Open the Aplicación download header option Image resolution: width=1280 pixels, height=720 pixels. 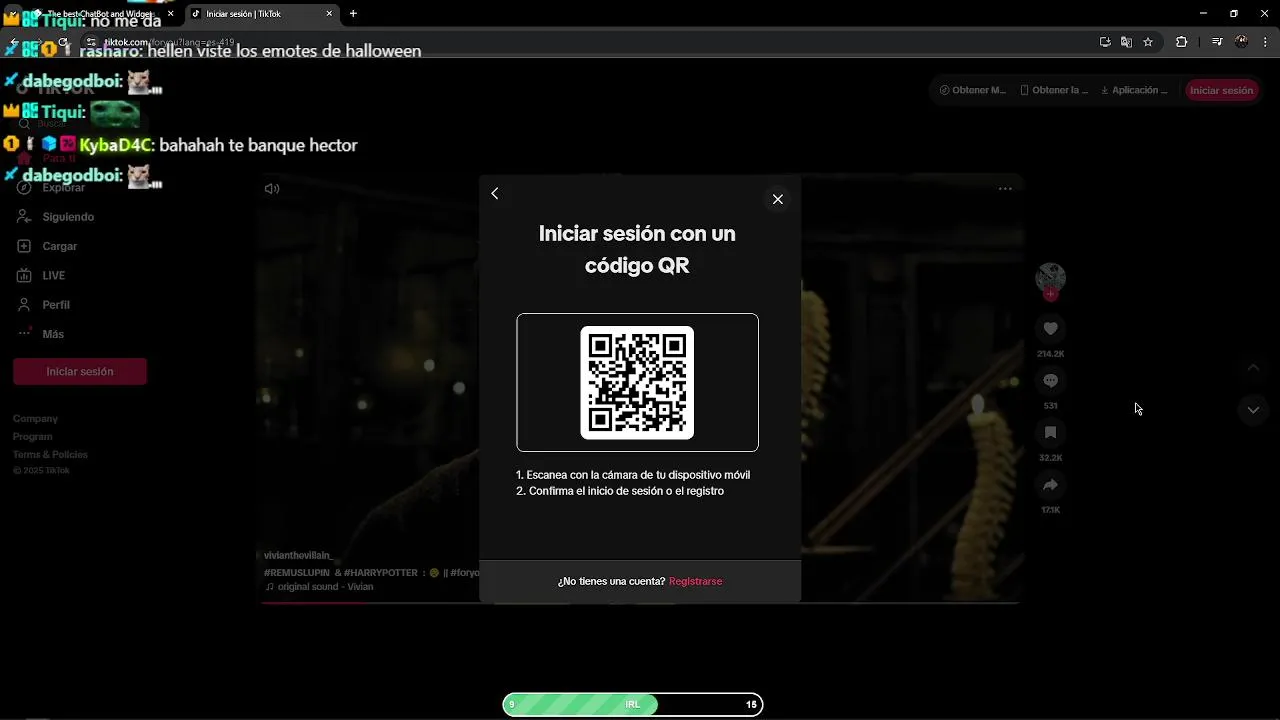(x=1134, y=90)
